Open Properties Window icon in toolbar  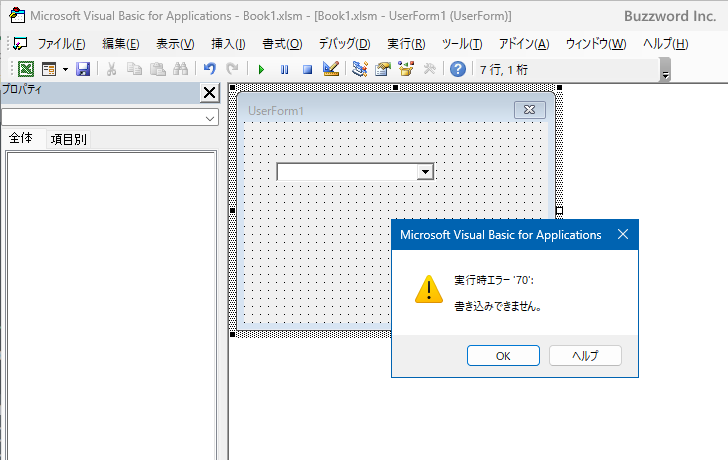click(x=383, y=69)
